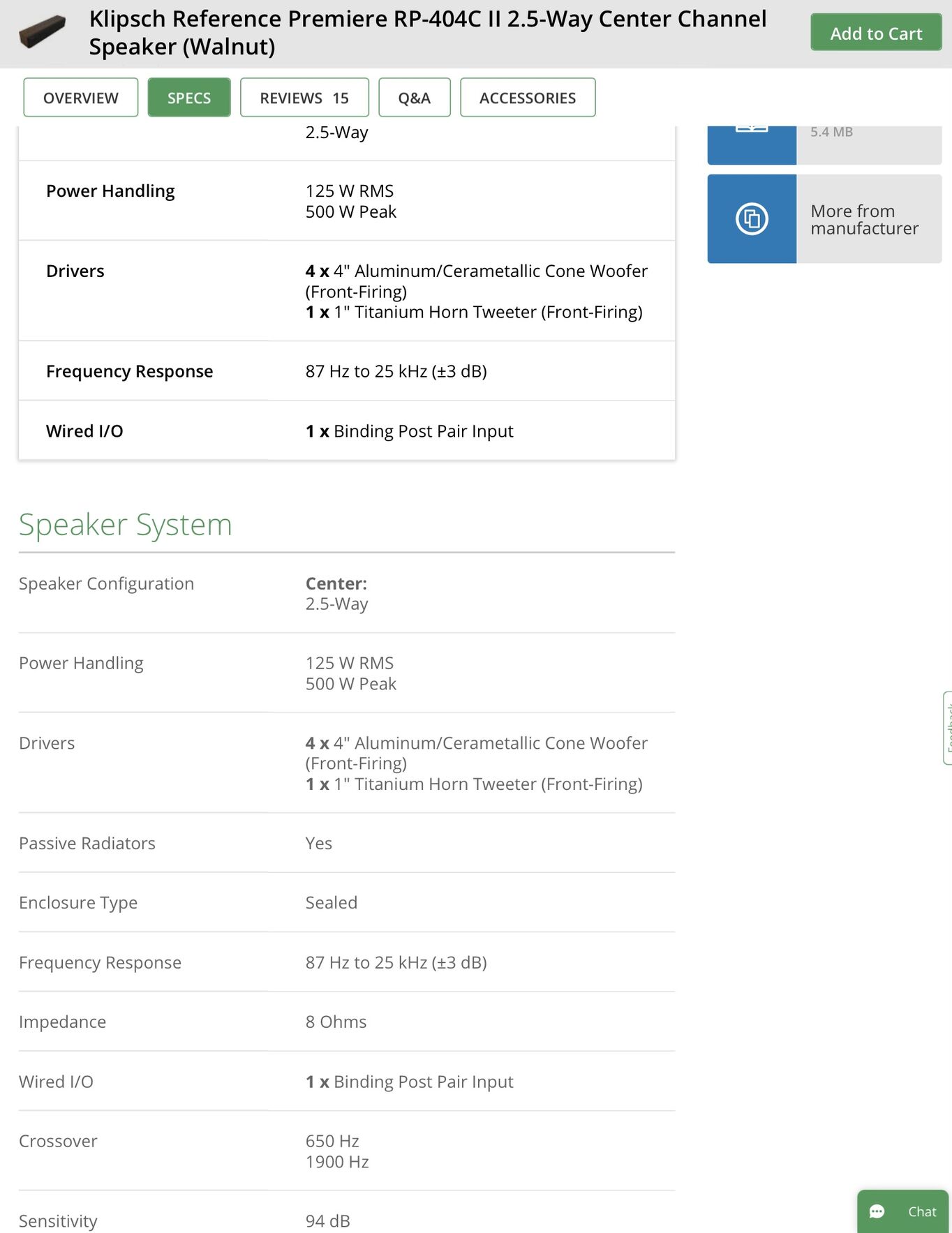Go to the Q&A tab
Viewport: 952px width, 1233px height.
click(x=415, y=98)
